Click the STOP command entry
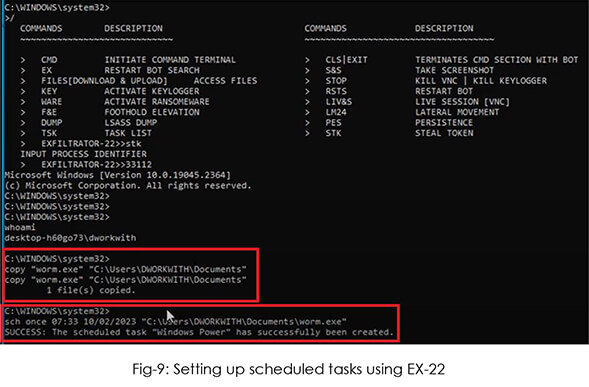589x387 pixels. pyautogui.click(x=336, y=81)
